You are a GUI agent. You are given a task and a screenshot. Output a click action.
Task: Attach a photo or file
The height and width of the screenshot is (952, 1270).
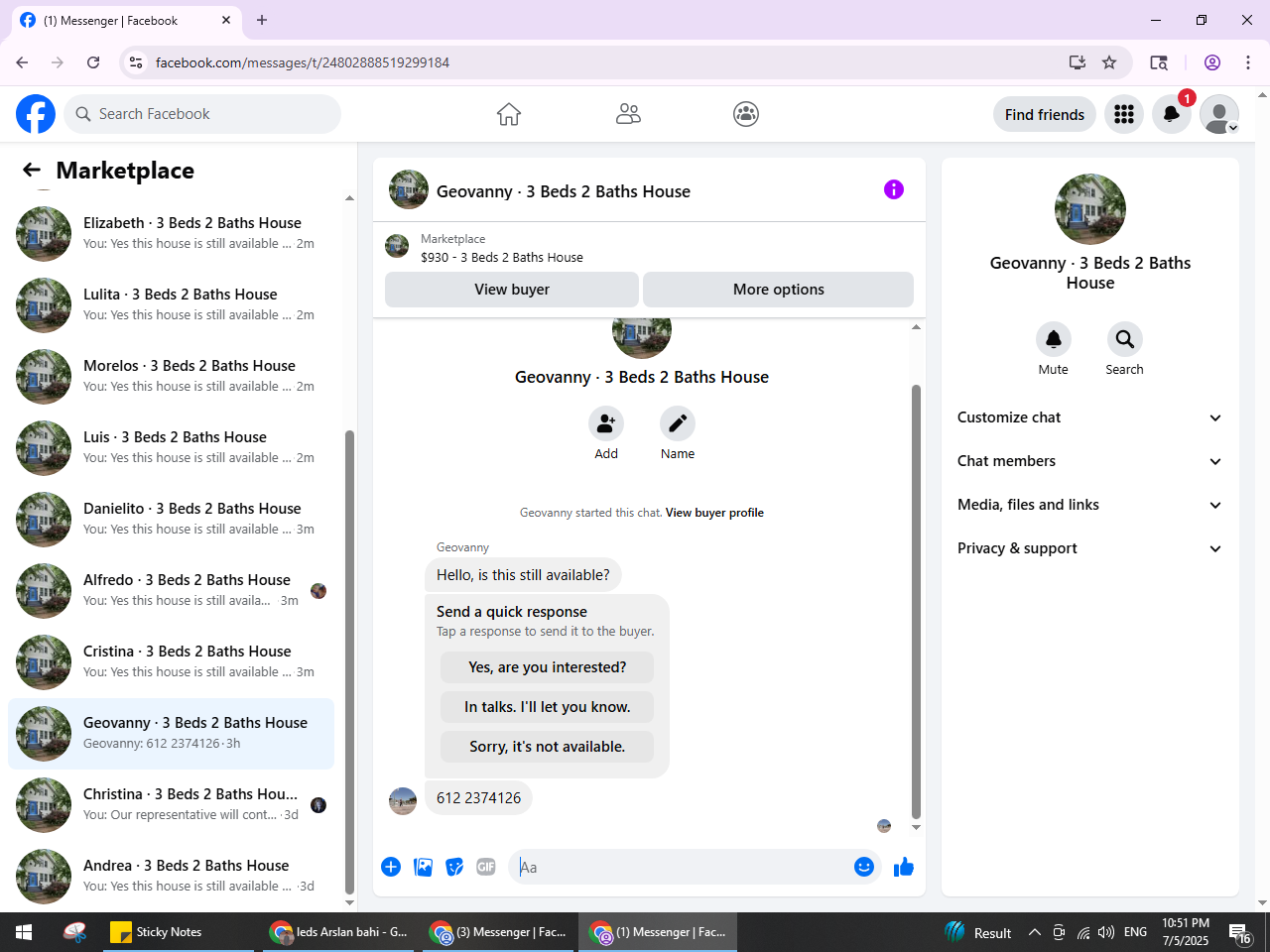(x=423, y=867)
